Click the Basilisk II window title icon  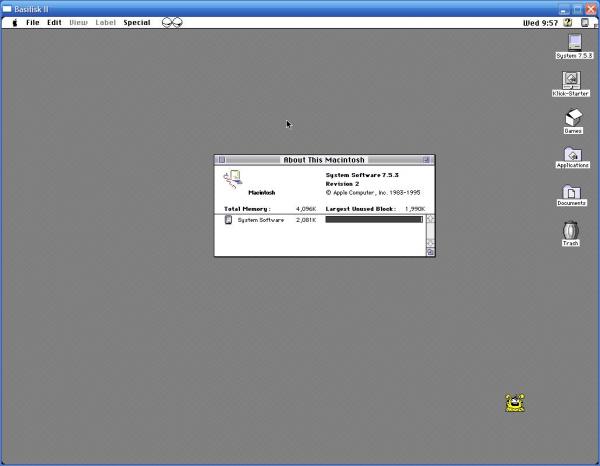click(x=7, y=9)
